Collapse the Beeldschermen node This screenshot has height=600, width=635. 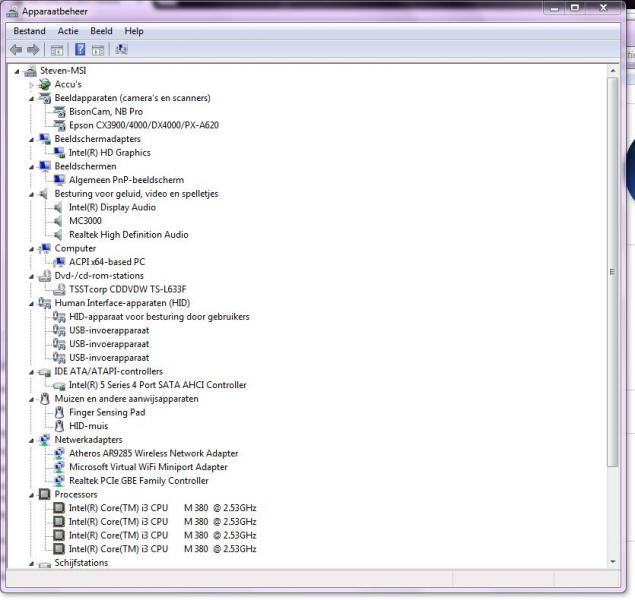[x=31, y=167]
